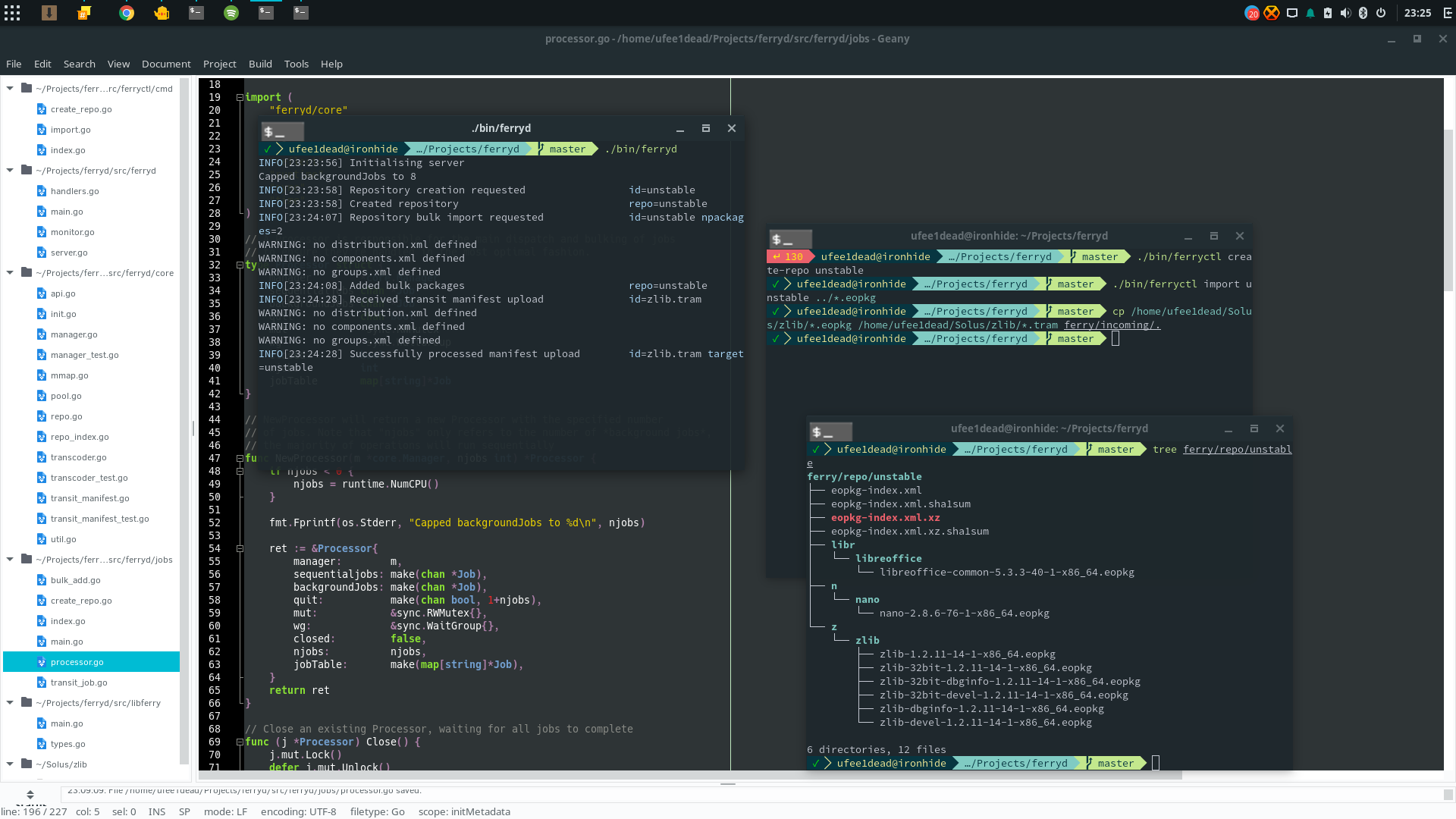Screen dimensions: 1456x819
Task: Open the Edit menu
Action: 42,64
